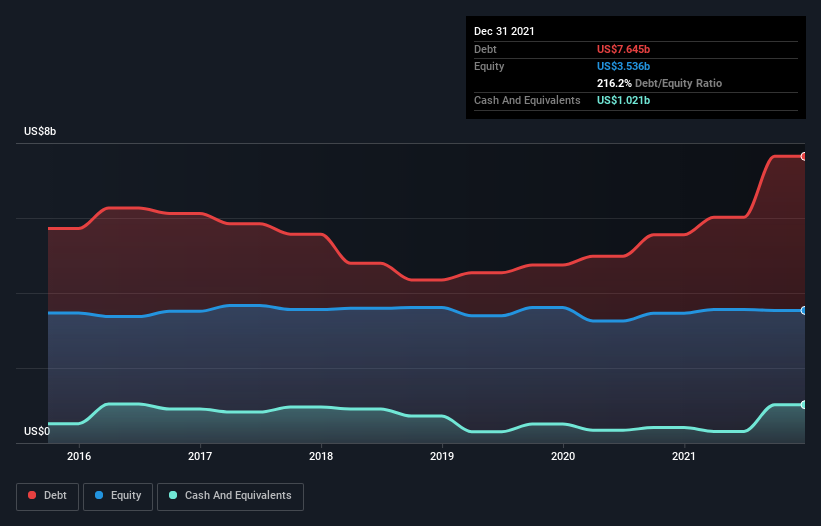821x526 pixels.
Task: Click the Debt label in tooltip
Action: click(485, 49)
